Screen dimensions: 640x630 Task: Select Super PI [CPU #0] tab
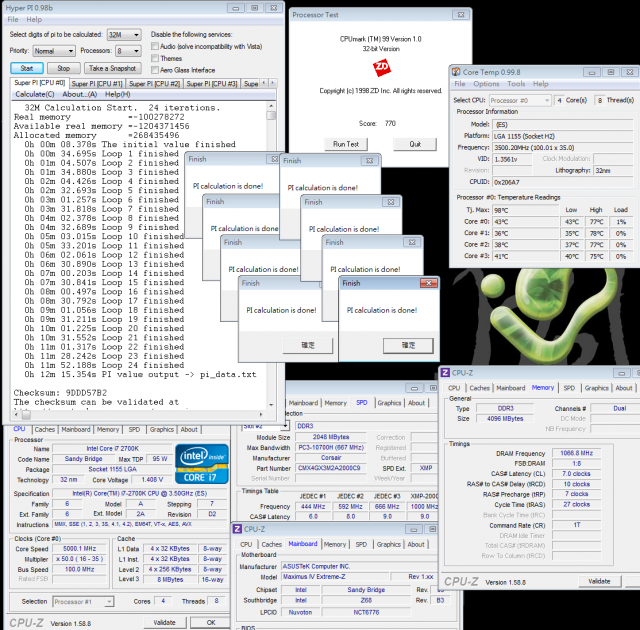click(40, 83)
